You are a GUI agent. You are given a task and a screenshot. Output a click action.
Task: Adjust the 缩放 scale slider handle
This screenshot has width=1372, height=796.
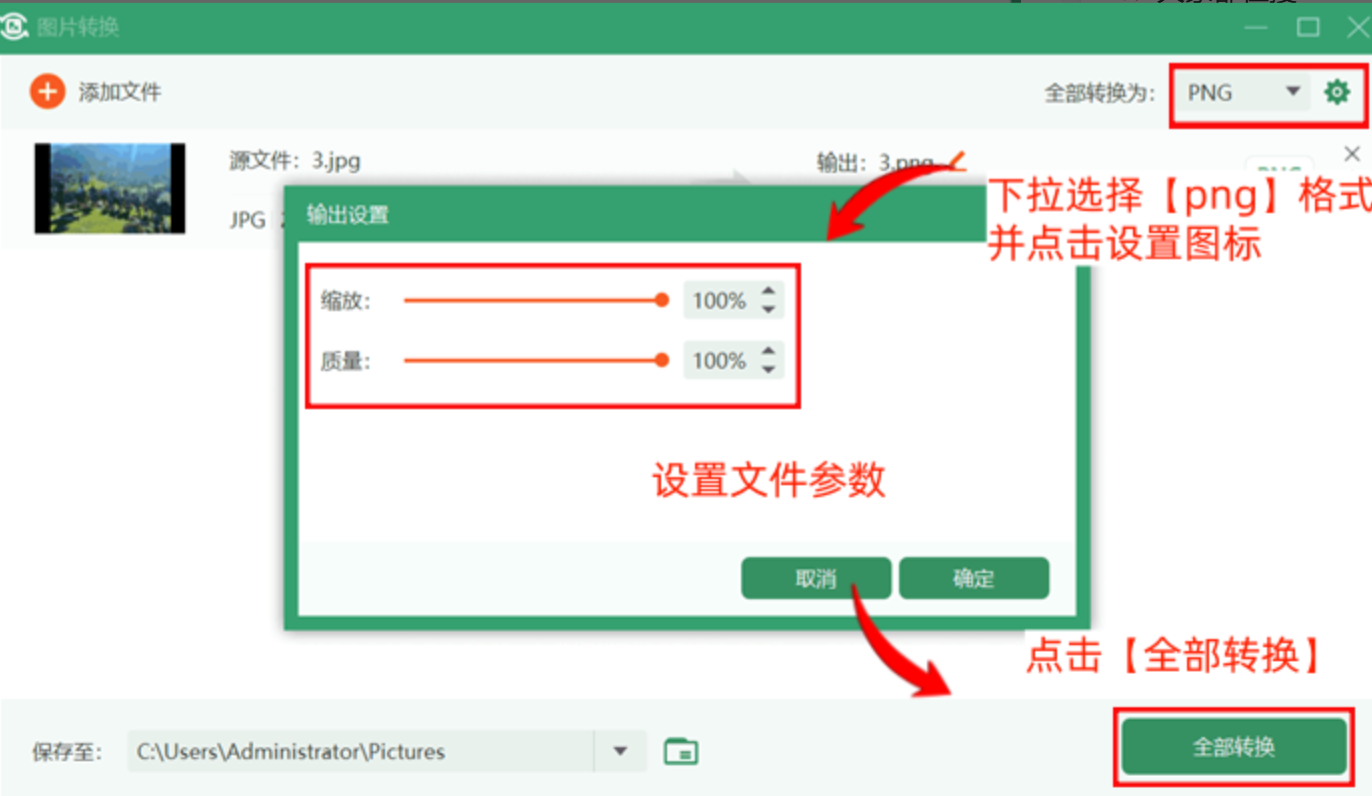point(661,300)
